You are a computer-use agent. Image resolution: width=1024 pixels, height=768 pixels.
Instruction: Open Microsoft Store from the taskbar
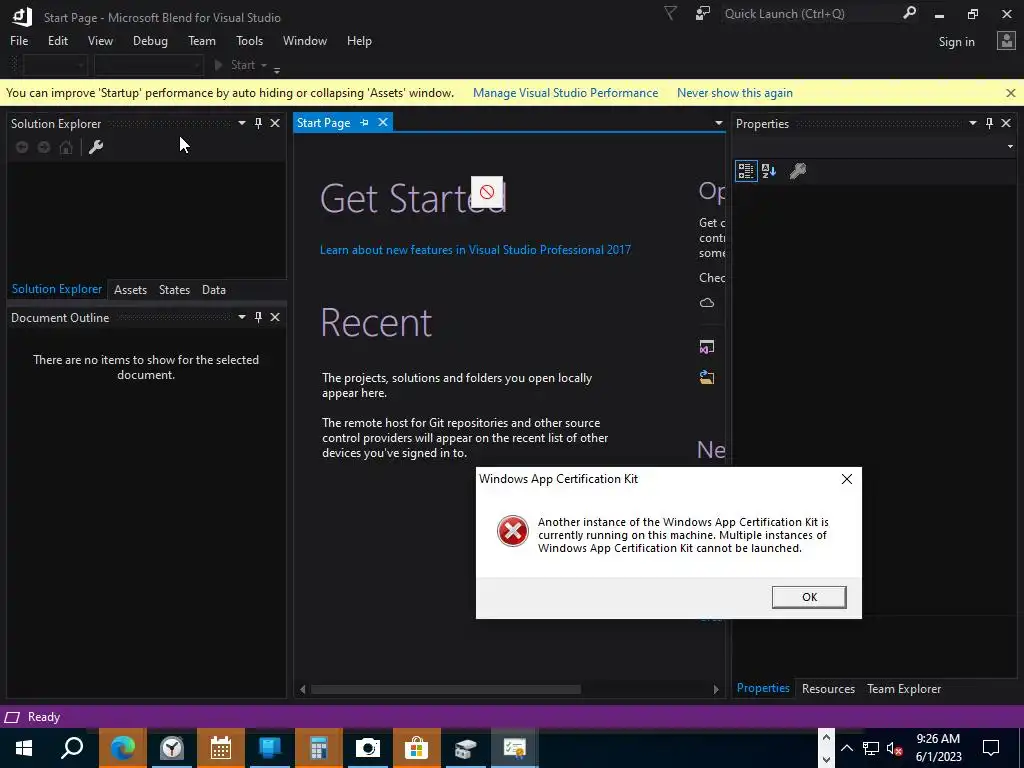(x=417, y=748)
